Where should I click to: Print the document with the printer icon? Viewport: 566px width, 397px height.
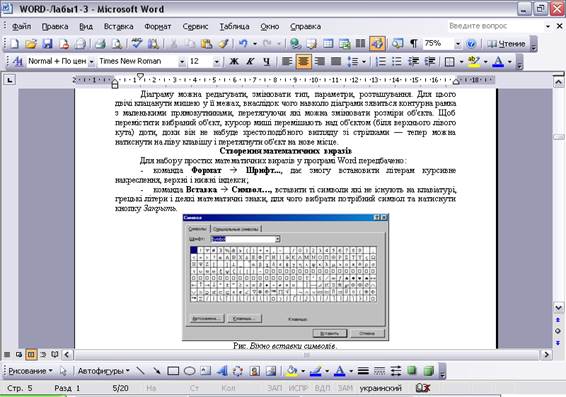click(x=100, y=44)
